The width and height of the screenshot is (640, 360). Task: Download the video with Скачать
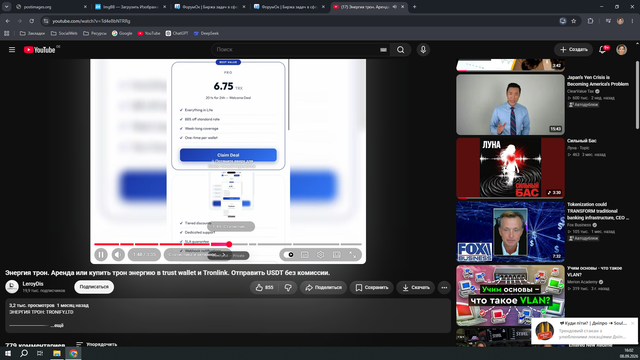tap(416, 287)
